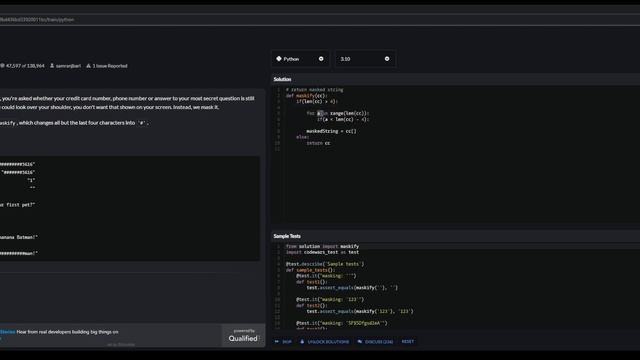
Task: Click the 'def test2():' line in the Sample Tests code
Action: (x=312, y=306)
